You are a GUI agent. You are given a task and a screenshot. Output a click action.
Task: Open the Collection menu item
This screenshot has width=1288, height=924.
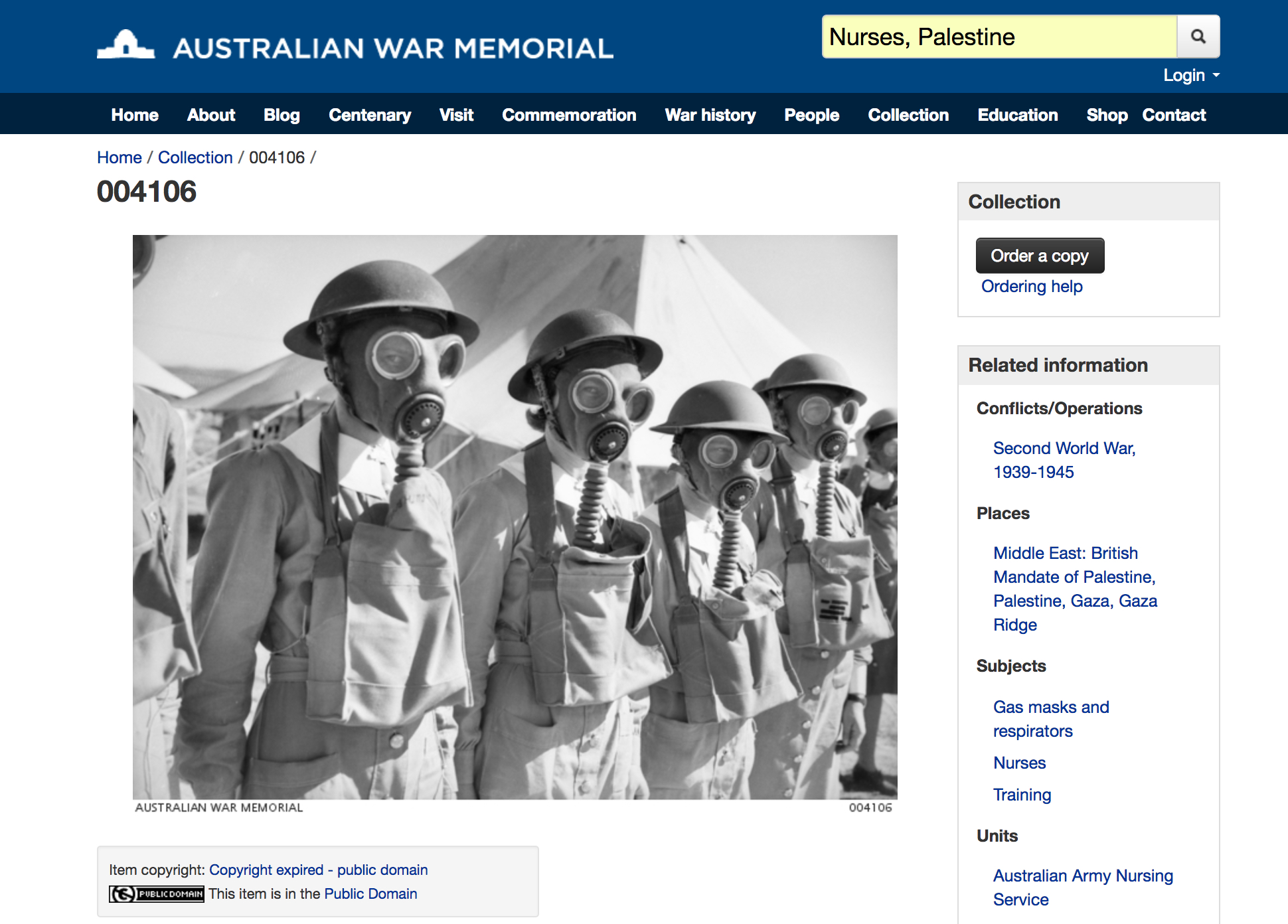click(908, 115)
